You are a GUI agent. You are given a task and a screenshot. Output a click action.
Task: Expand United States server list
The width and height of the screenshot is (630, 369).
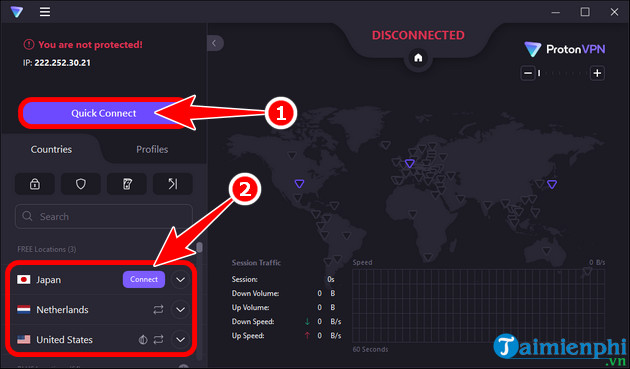(x=180, y=340)
